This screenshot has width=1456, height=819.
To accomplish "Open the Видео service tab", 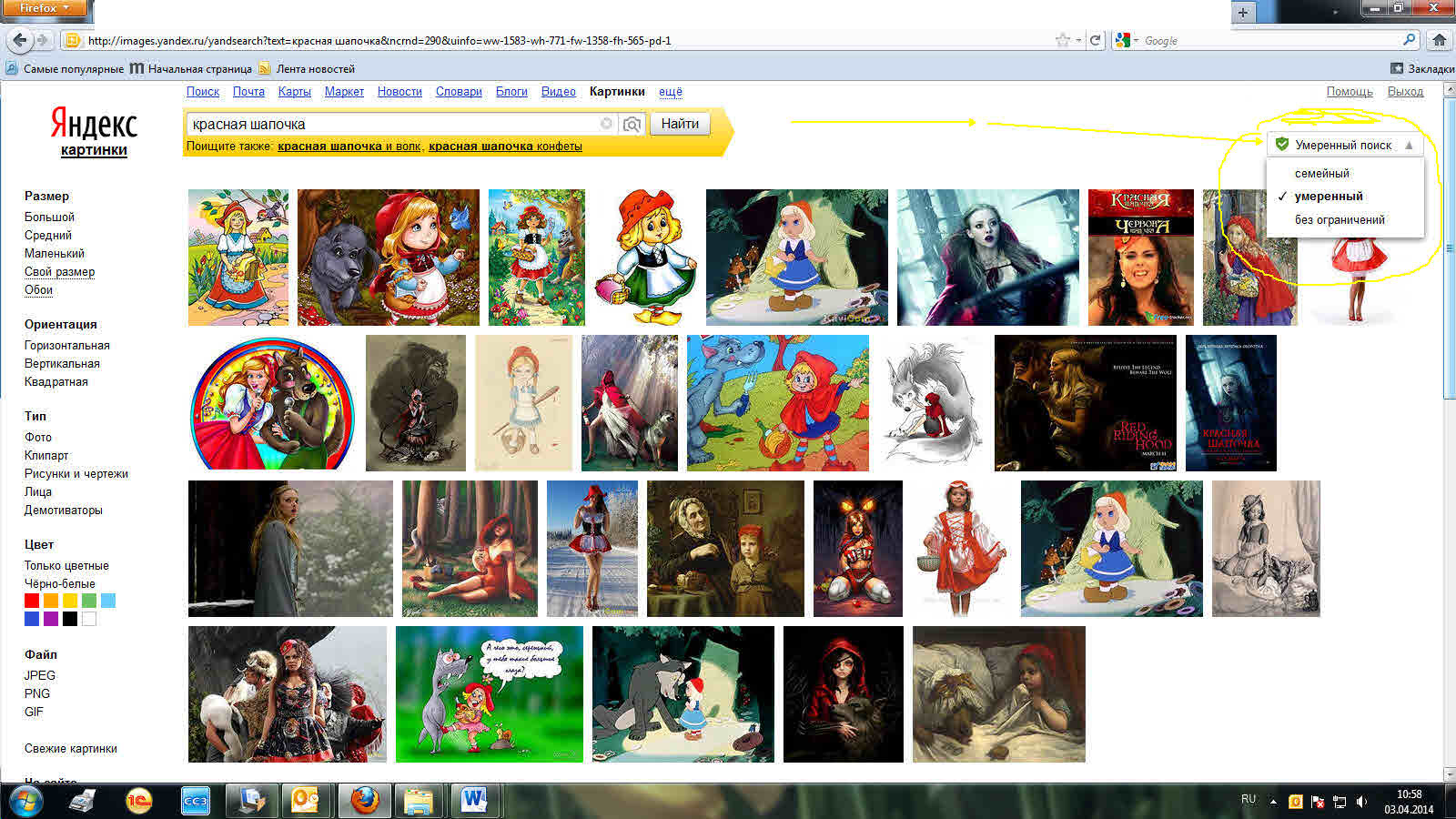I will pyautogui.click(x=559, y=91).
